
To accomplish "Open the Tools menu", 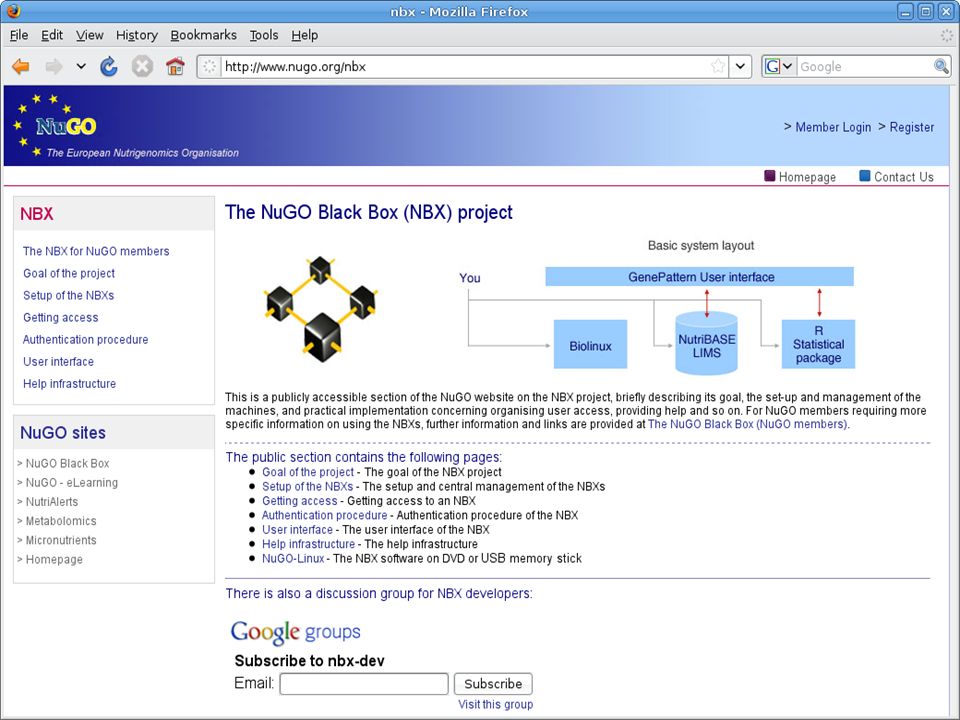I will click(264, 35).
